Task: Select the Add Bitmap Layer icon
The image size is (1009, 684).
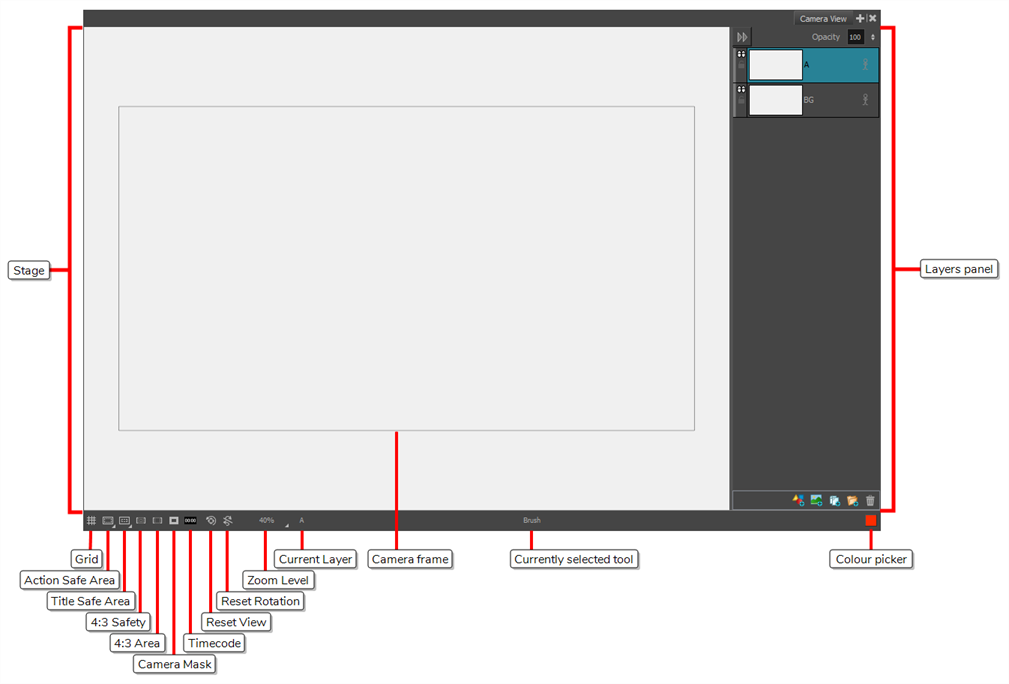Action: [x=817, y=500]
